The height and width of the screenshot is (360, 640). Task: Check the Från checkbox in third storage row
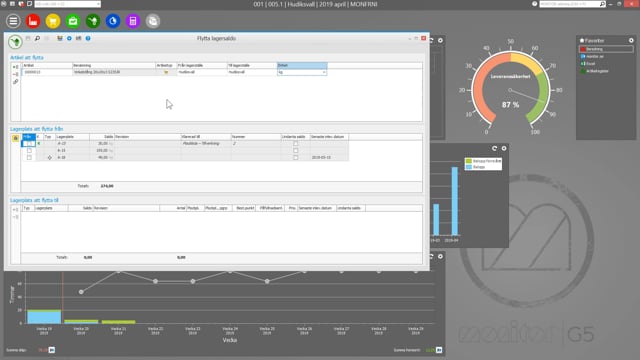(29, 158)
